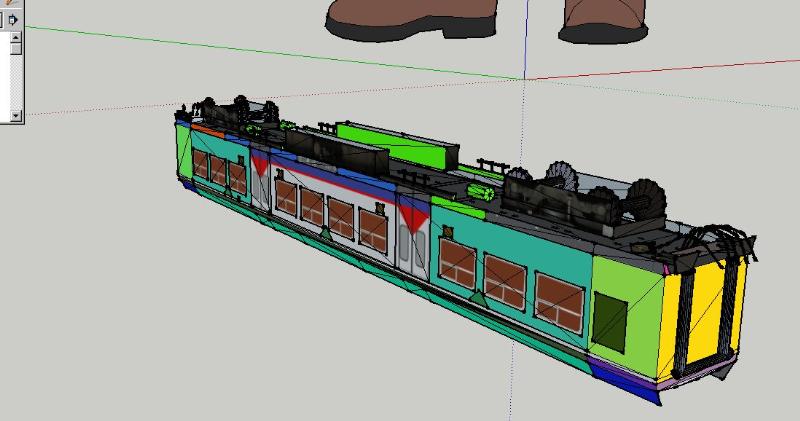Select the red triangle on the middle door

click(414, 211)
